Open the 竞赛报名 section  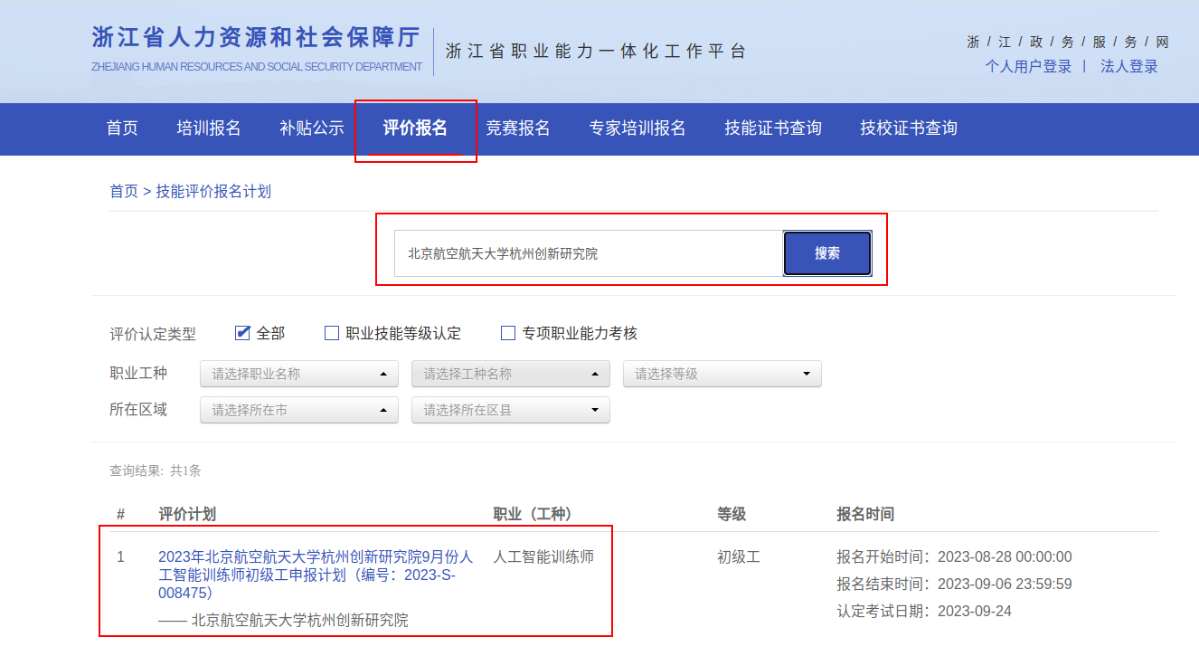(x=518, y=129)
